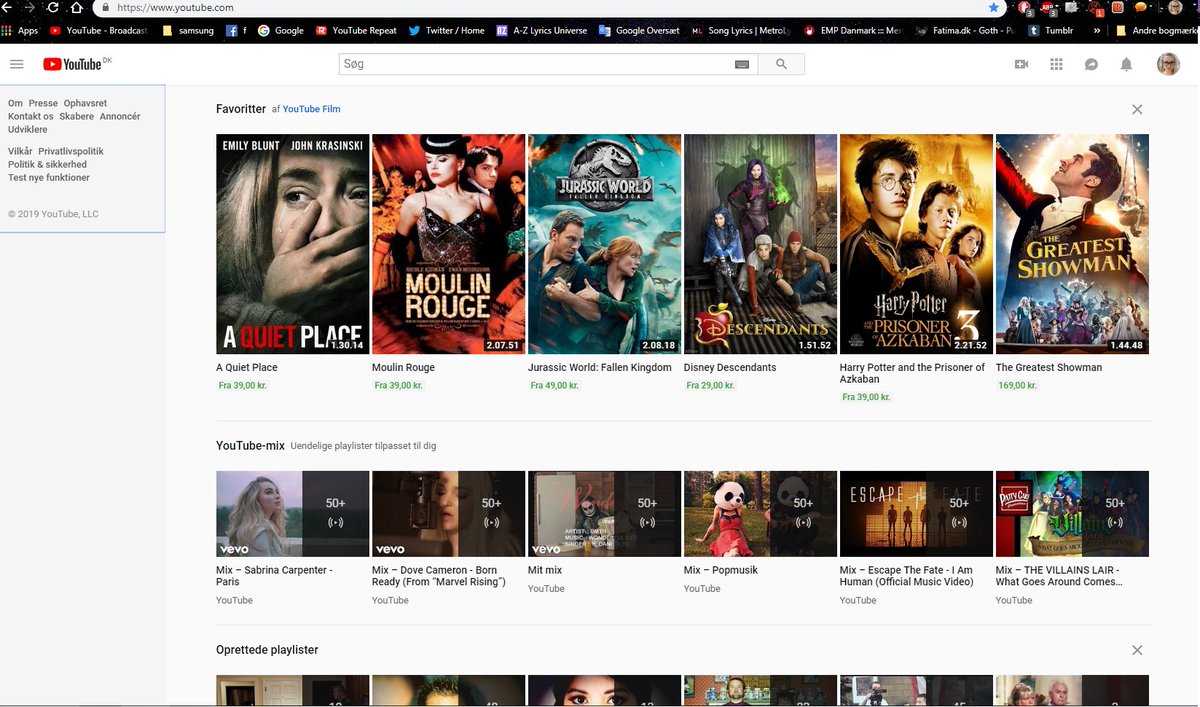The image size is (1200, 707).
Task: Click the search magnifier button
Action: click(x=781, y=64)
